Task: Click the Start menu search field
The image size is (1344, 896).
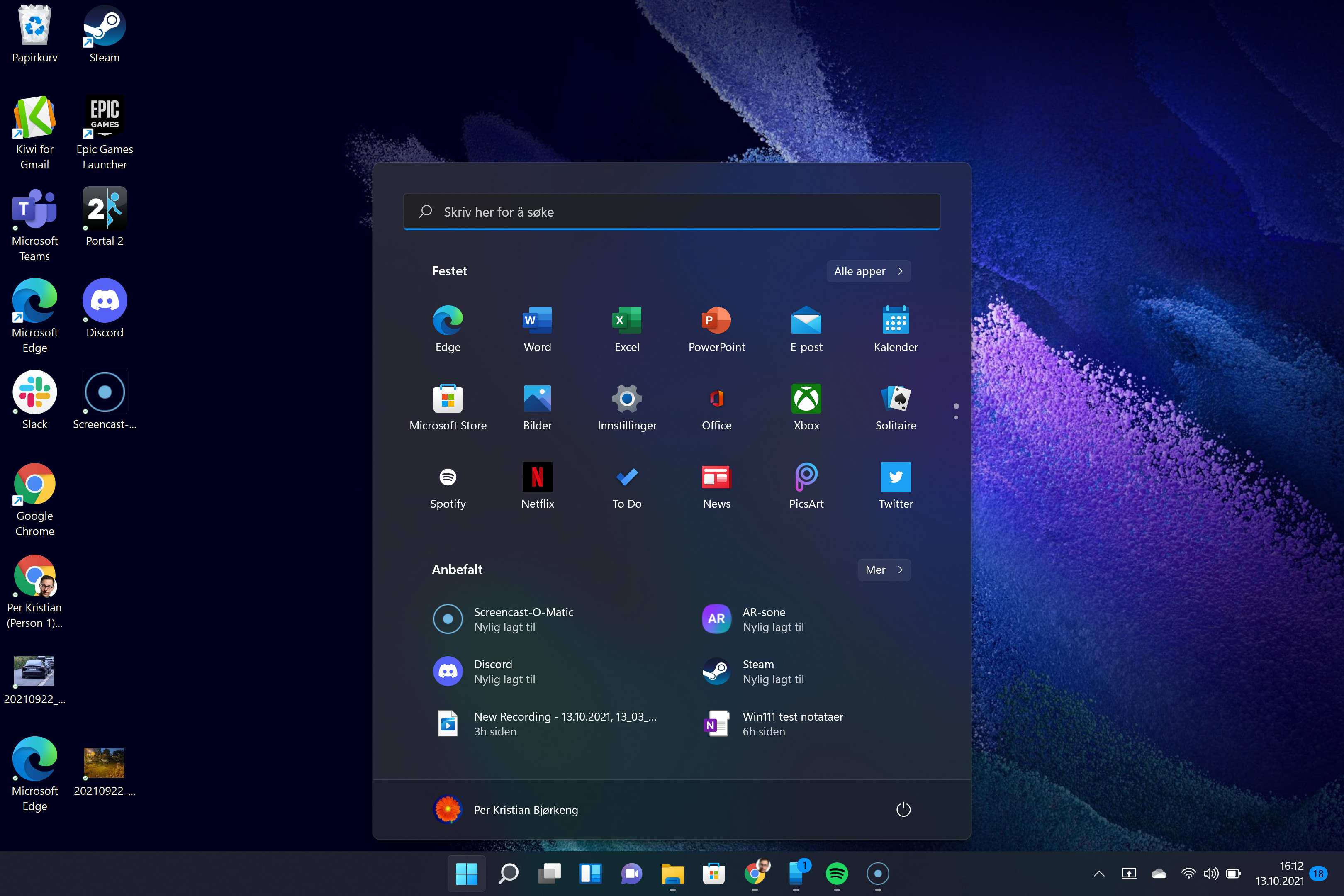Action: 672,212
